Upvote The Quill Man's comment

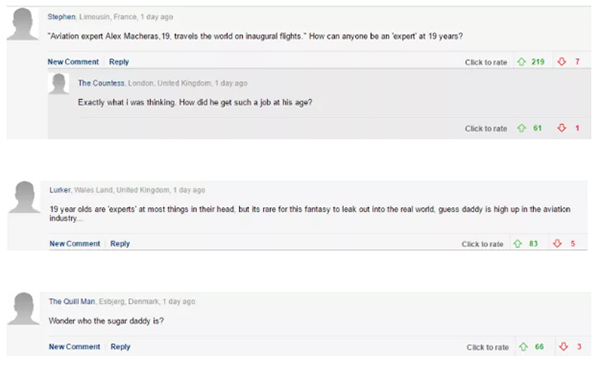pyautogui.click(x=523, y=347)
